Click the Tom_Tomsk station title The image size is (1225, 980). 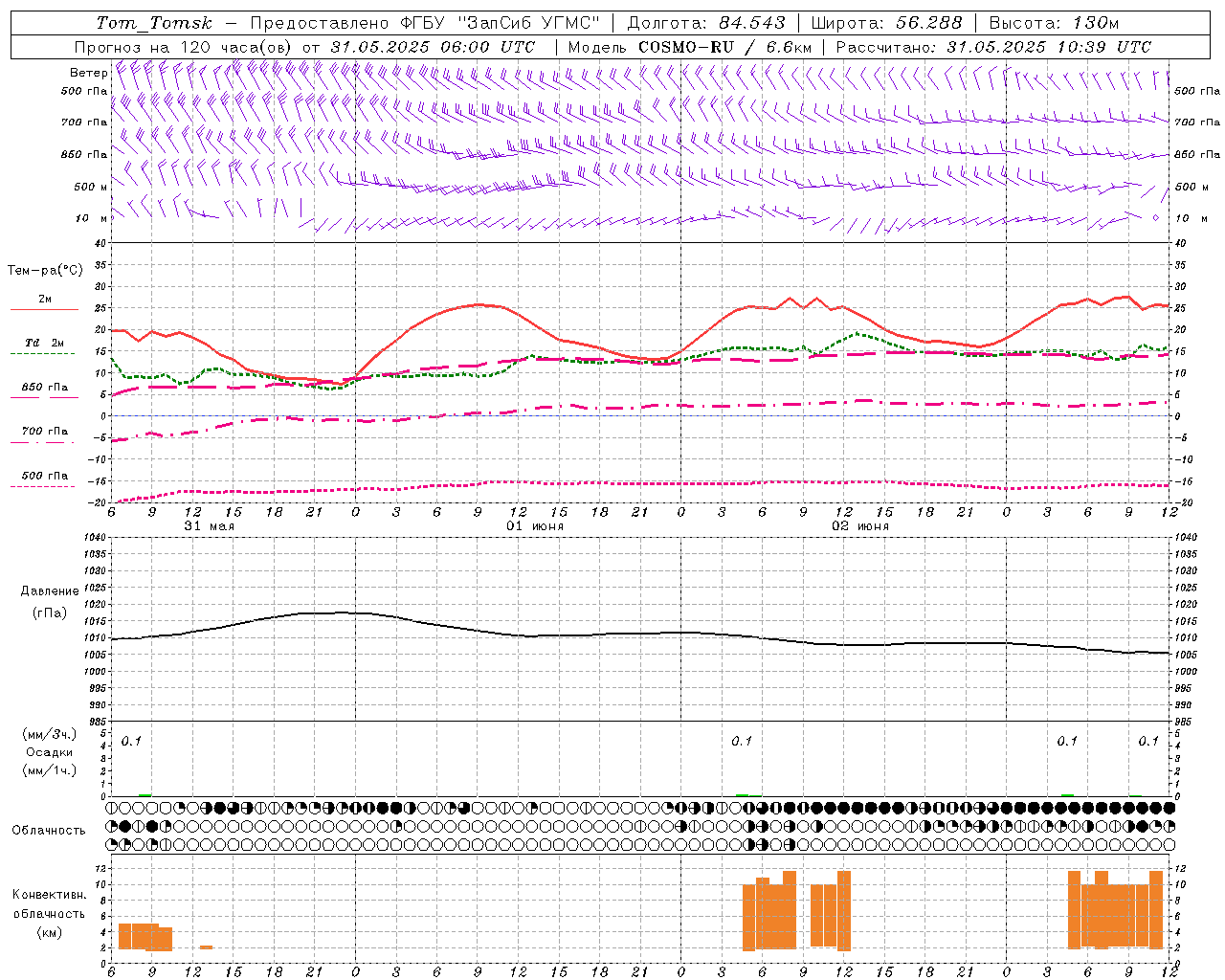click(x=154, y=23)
